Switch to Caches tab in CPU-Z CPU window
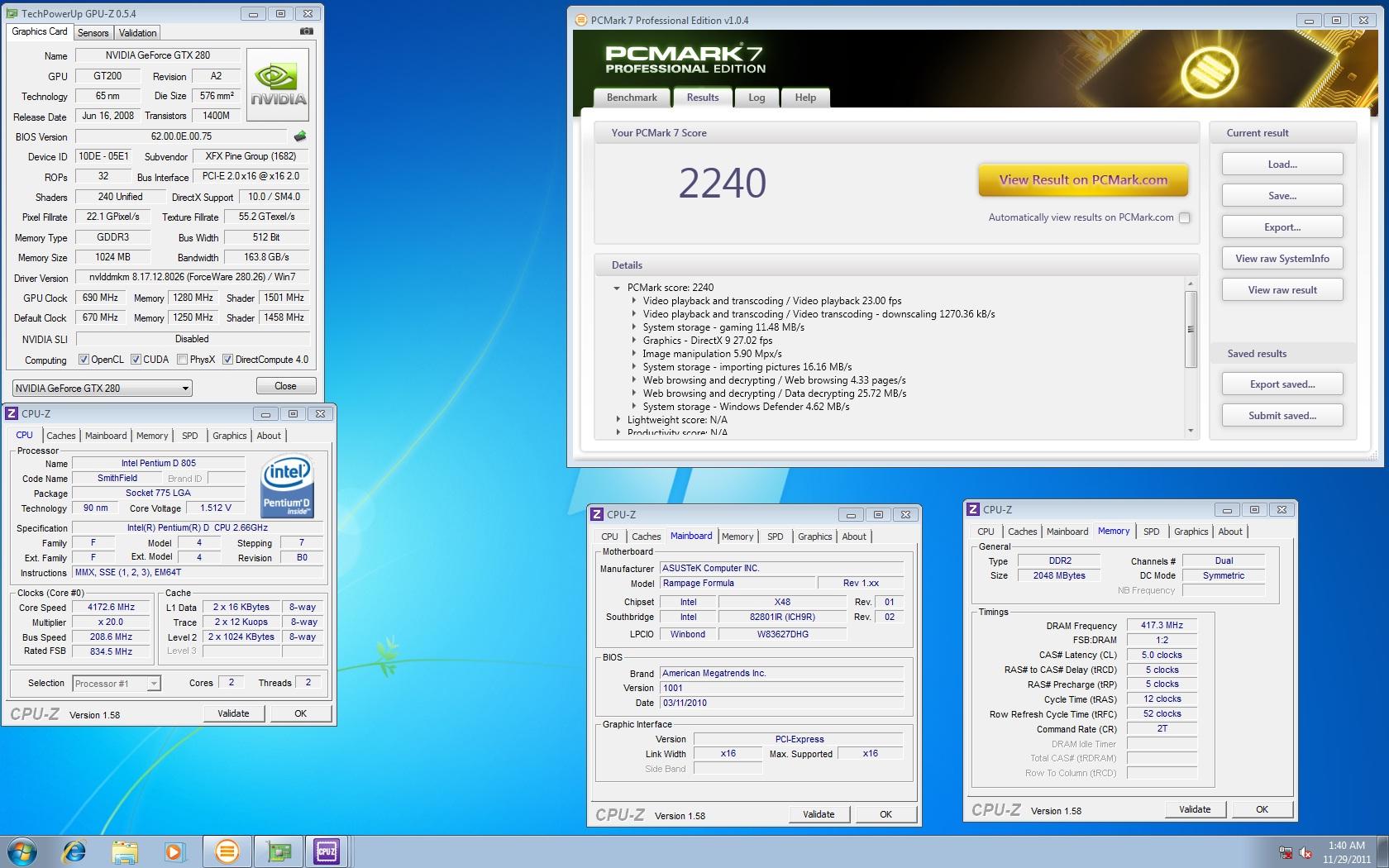 point(60,436)
